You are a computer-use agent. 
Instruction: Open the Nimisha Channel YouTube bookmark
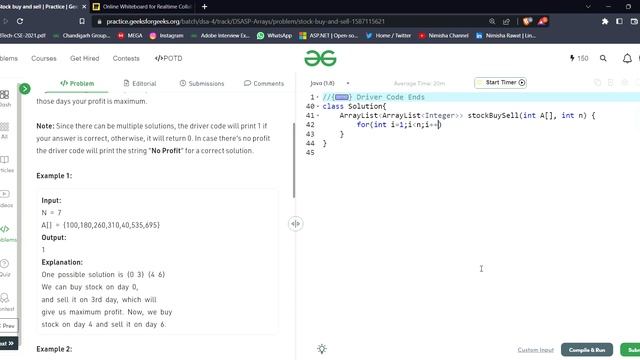[x=443, y=36]
